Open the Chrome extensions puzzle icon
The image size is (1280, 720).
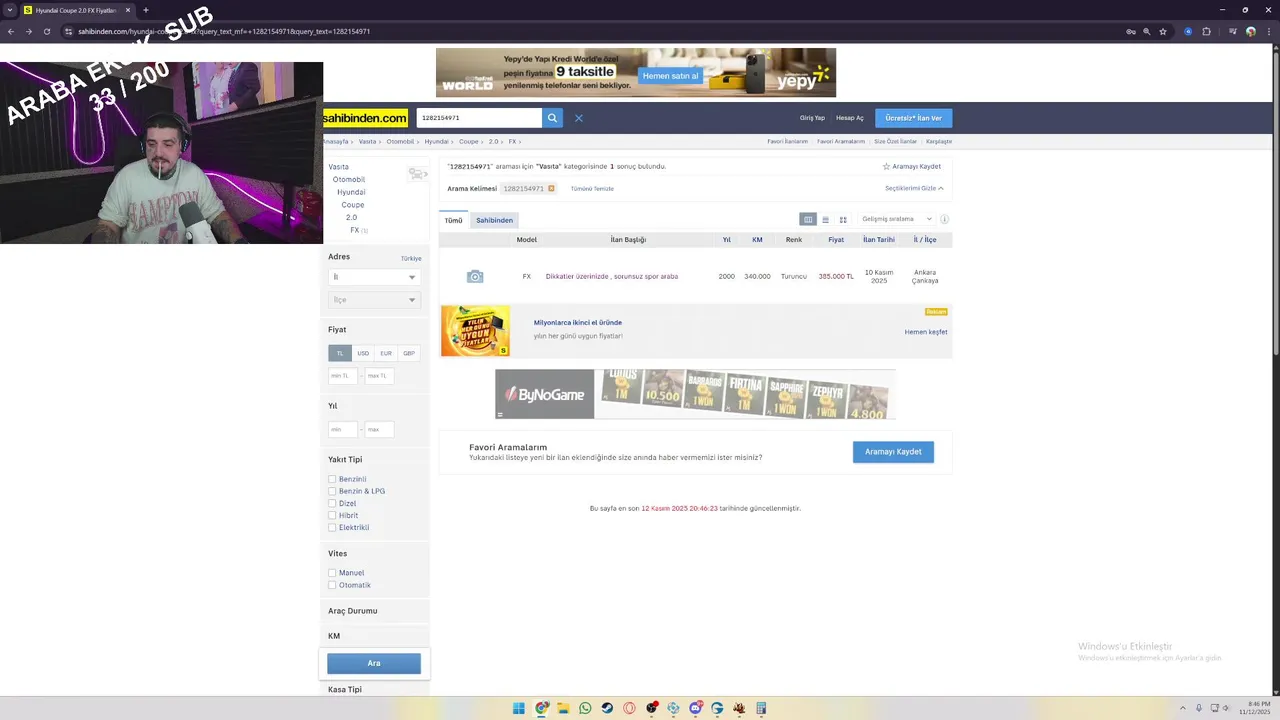tap(1207, 31)
